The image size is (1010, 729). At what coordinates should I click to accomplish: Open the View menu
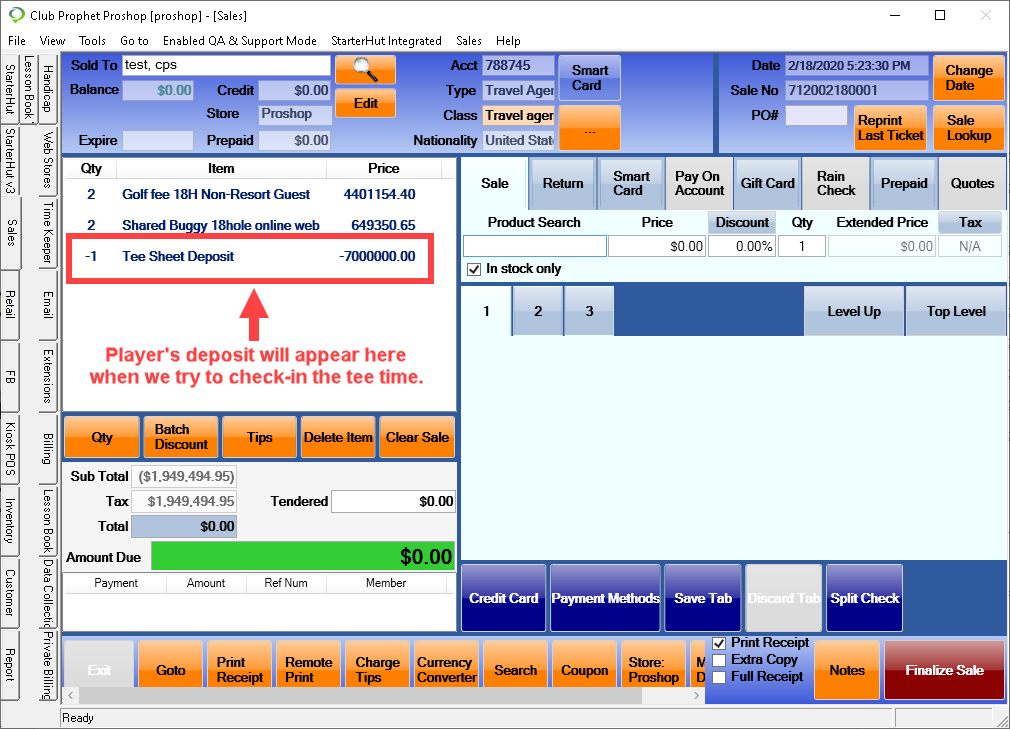(x=52, y=41)
